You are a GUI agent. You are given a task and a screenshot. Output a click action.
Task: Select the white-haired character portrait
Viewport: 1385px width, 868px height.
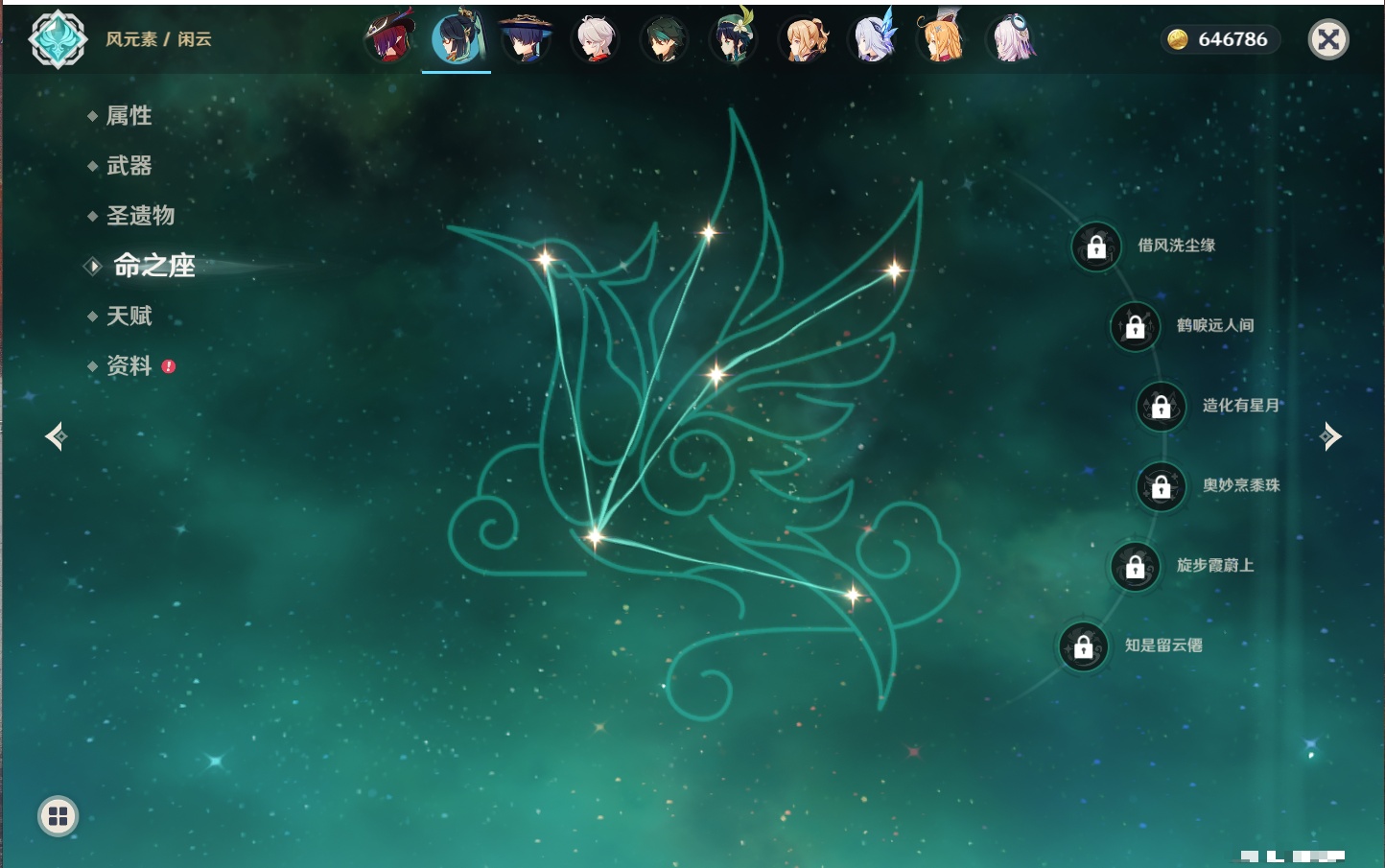[x=595, y=39]
